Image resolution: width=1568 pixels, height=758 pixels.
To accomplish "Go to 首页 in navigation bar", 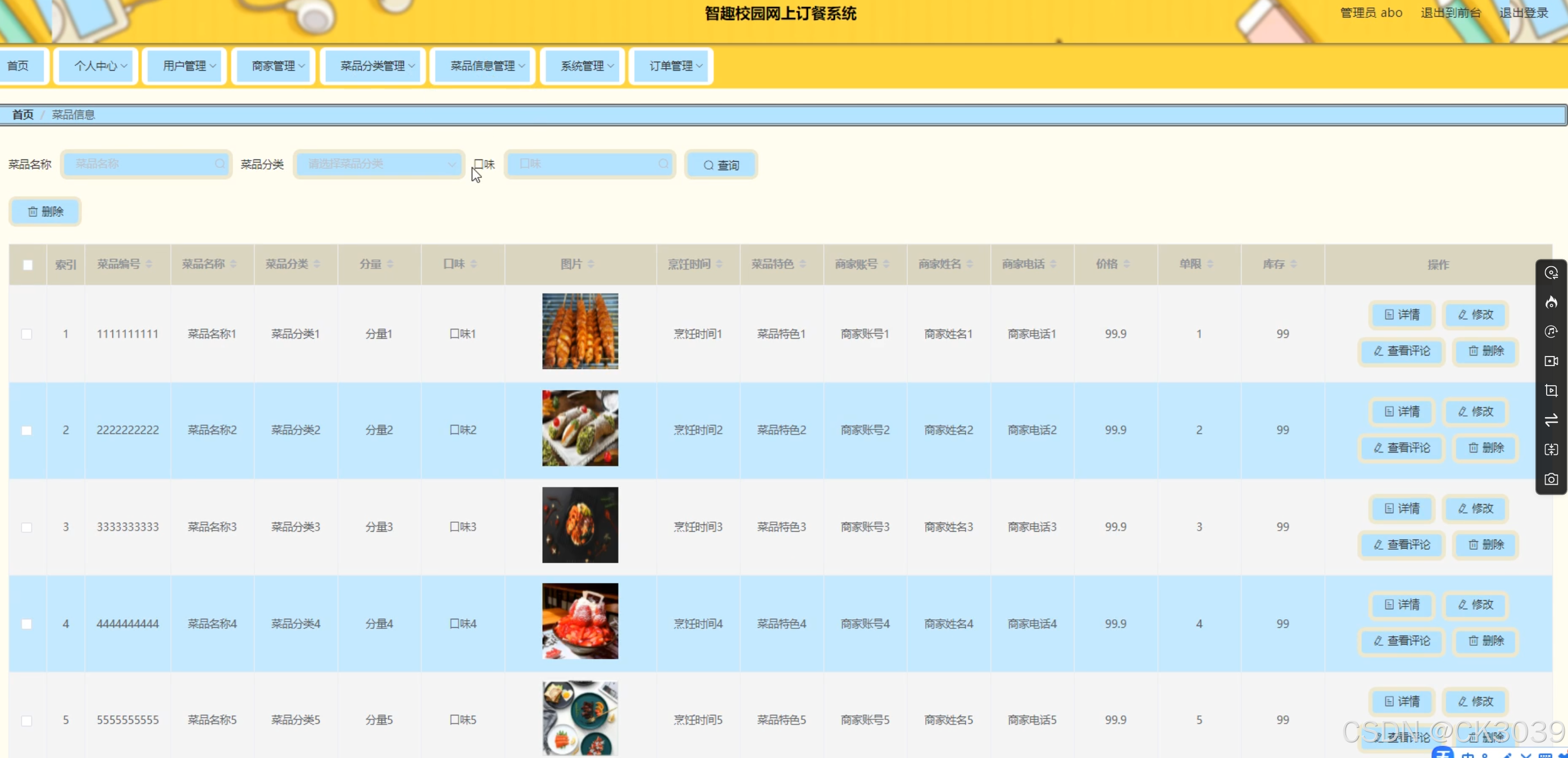I will point(19,66).
